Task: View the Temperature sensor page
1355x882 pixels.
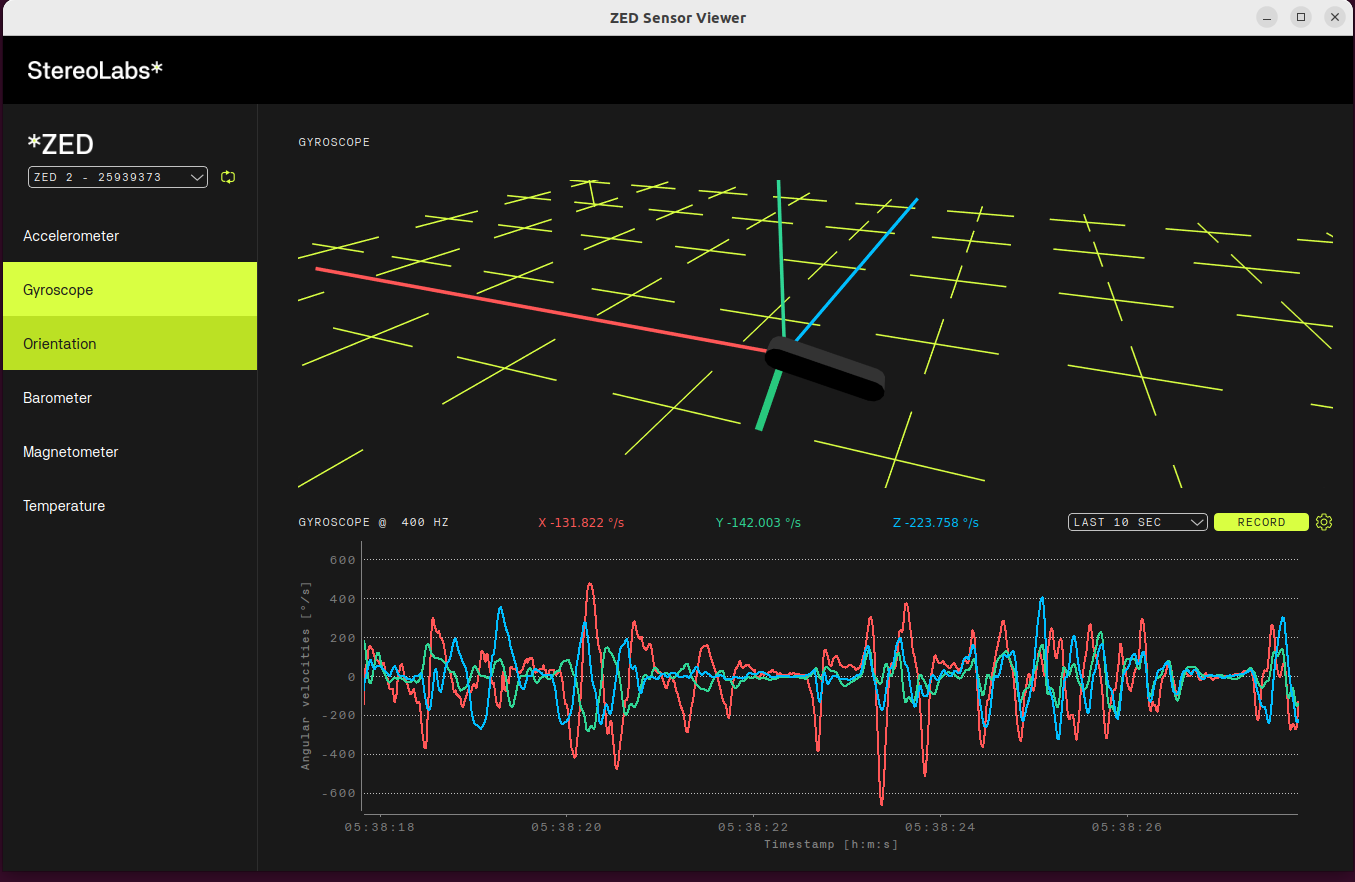Action: pyautogui.click(x=64, y=506)
